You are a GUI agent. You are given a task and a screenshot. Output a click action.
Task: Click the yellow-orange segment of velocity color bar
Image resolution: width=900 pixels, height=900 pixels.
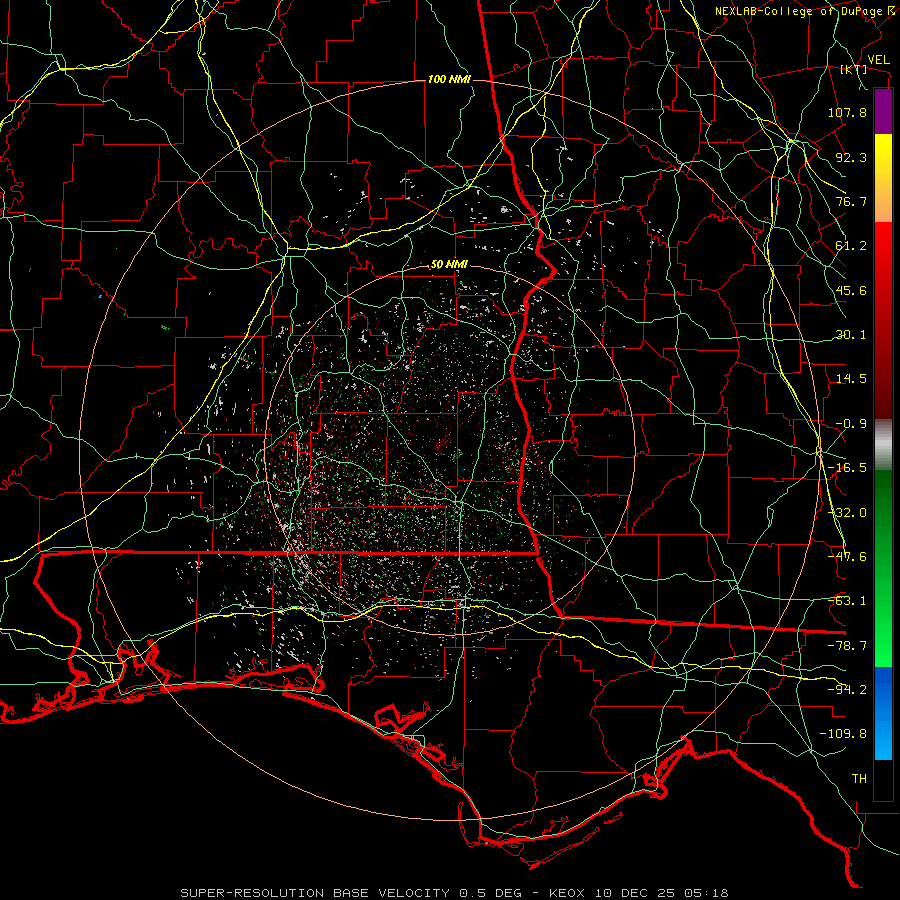(x=883, y=178)
